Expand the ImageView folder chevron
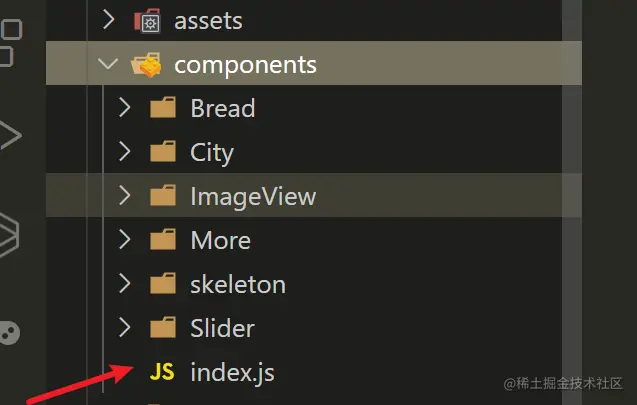 (x=124, y=196)
